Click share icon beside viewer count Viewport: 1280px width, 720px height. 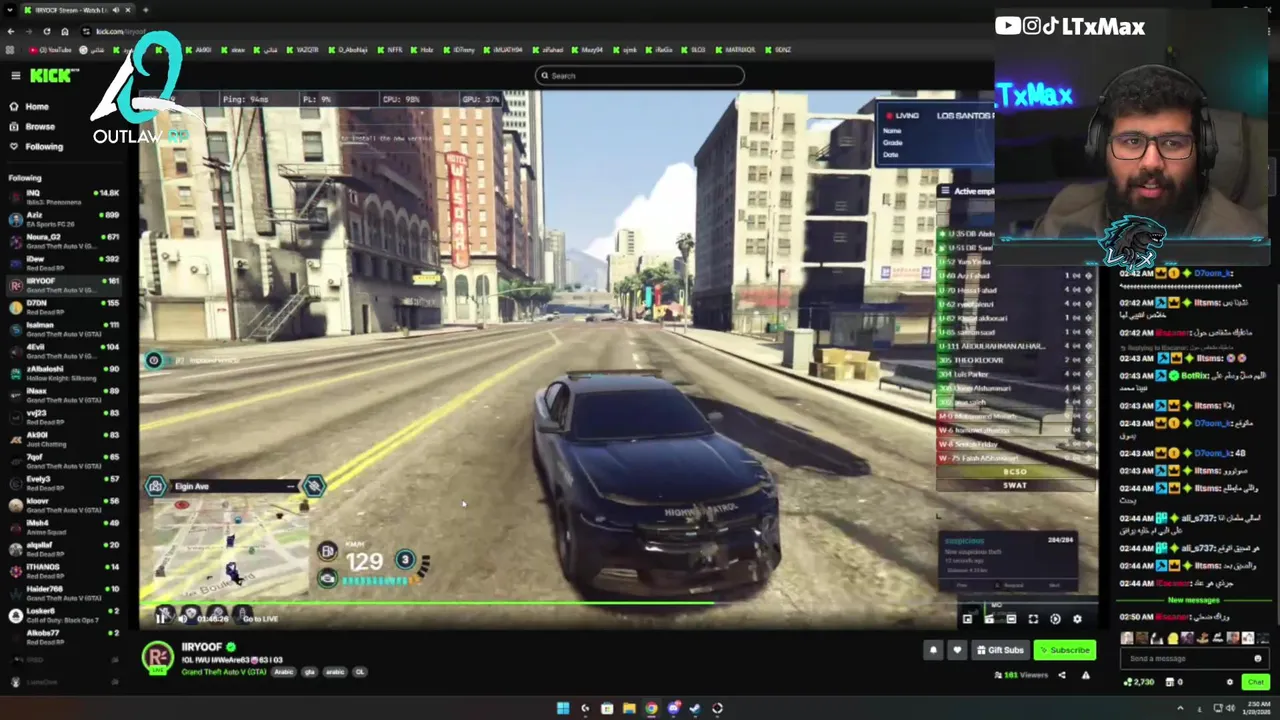pyautogui.click(x=1062, y=675)
